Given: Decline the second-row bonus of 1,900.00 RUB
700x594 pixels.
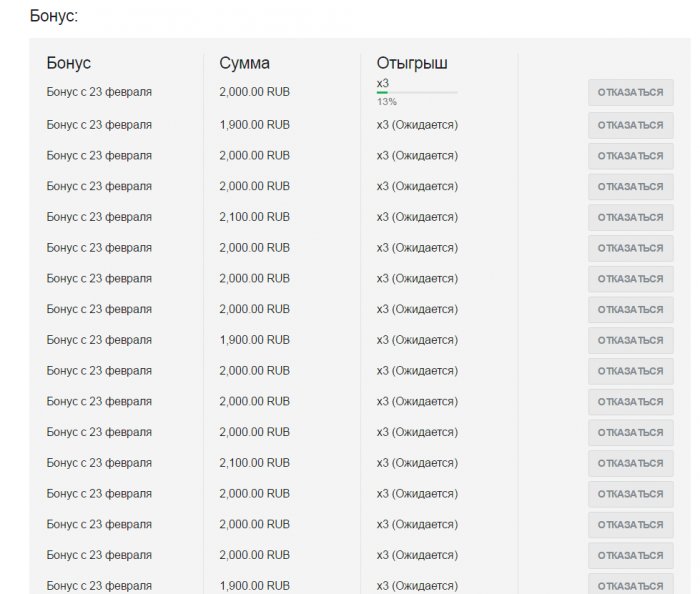Looking at the screenshot, I should [x=630, y=125].
